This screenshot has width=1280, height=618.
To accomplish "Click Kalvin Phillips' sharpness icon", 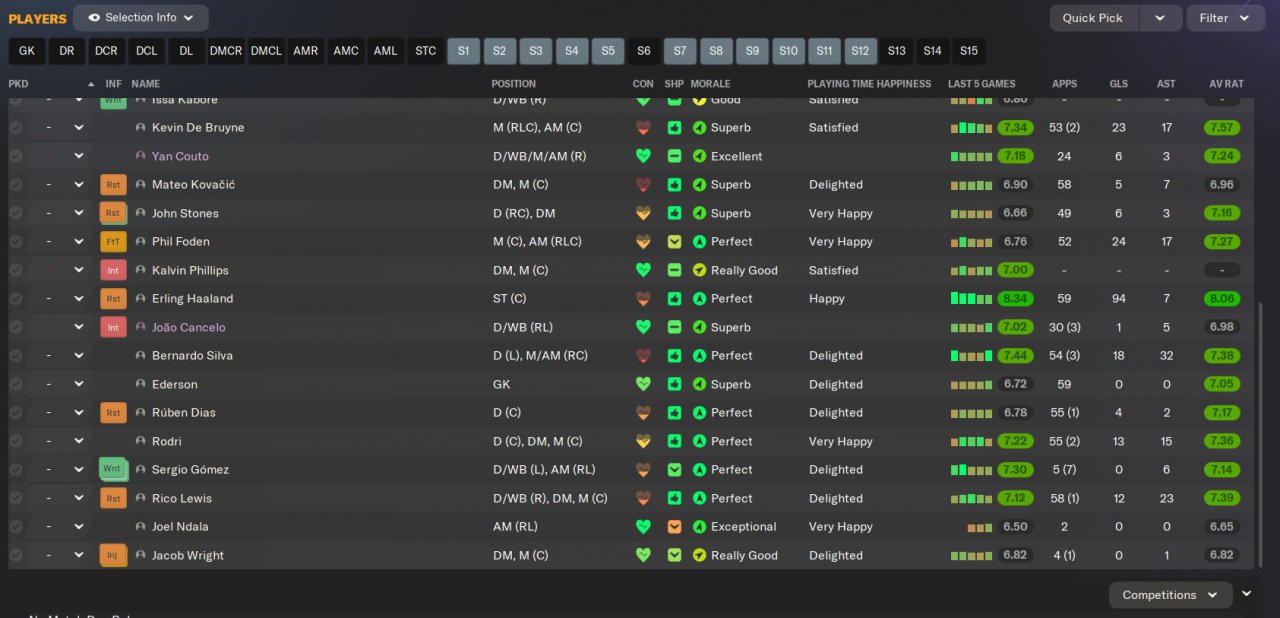I will (x=674, y=270).
